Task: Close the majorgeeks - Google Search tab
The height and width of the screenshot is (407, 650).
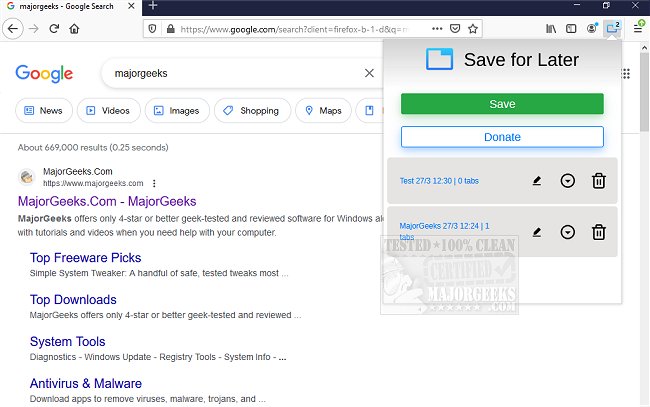Action: point(131,6)
